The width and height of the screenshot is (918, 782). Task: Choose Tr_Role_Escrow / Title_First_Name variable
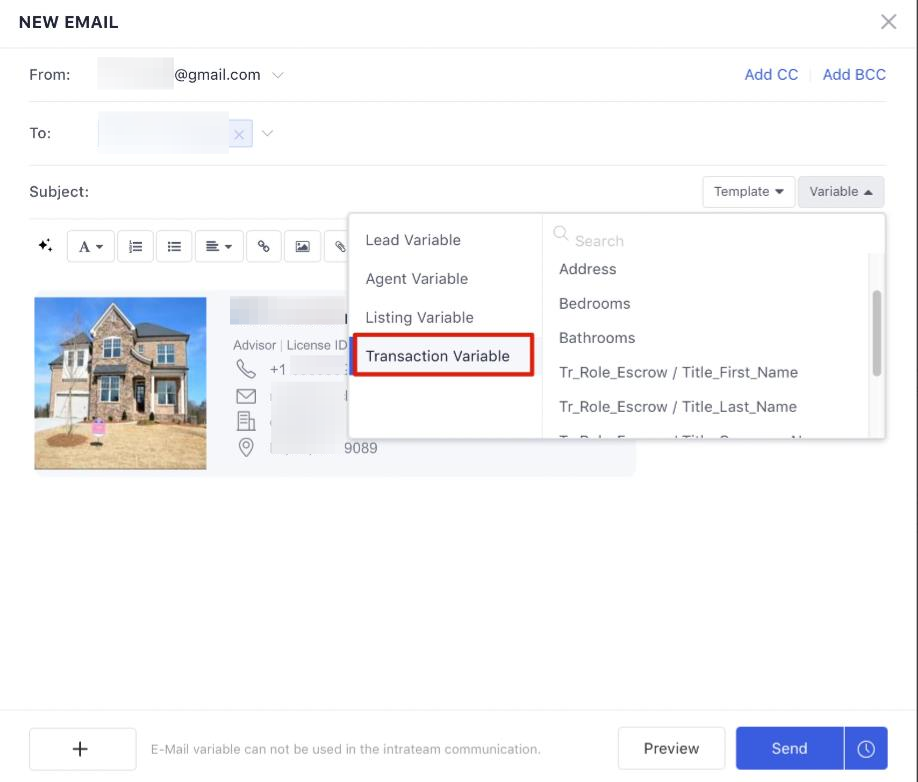tap(678, 372)
